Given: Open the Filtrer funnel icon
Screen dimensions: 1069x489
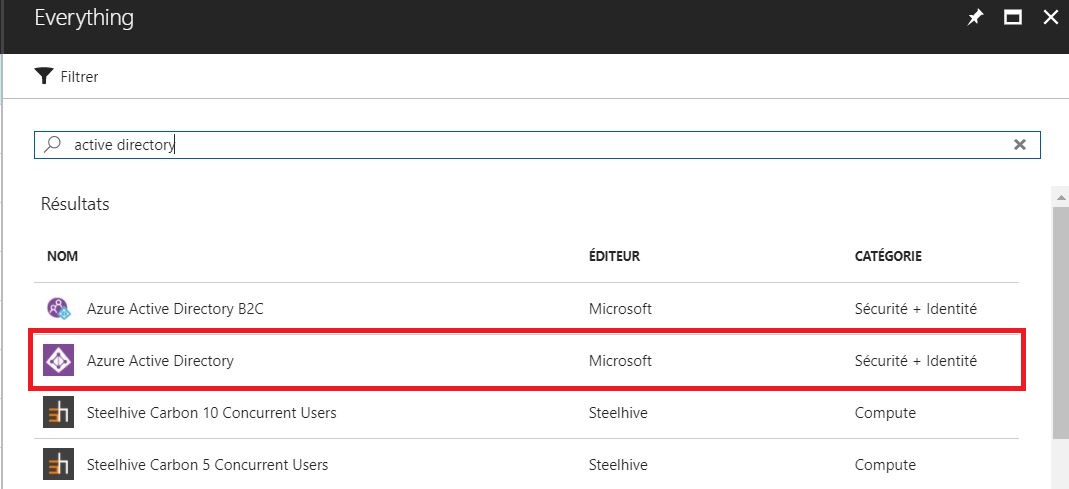Looking at the screenshot, I should pyautogui.click(x=44, y=76).
